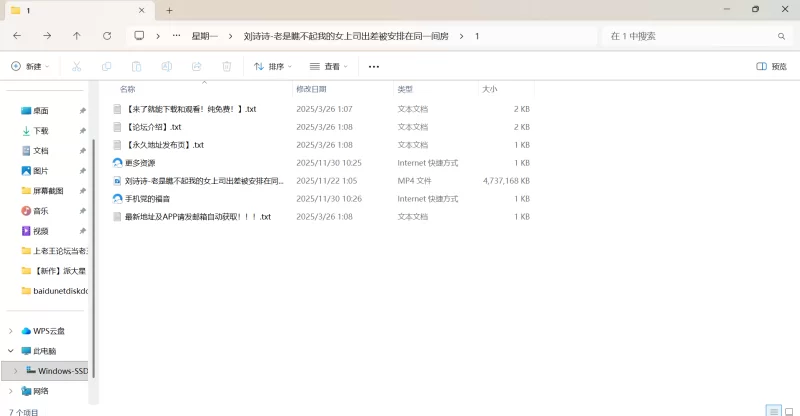Click the 新建 new item button
The height and width of the screenshot is (416, 800).
[30, 67]
